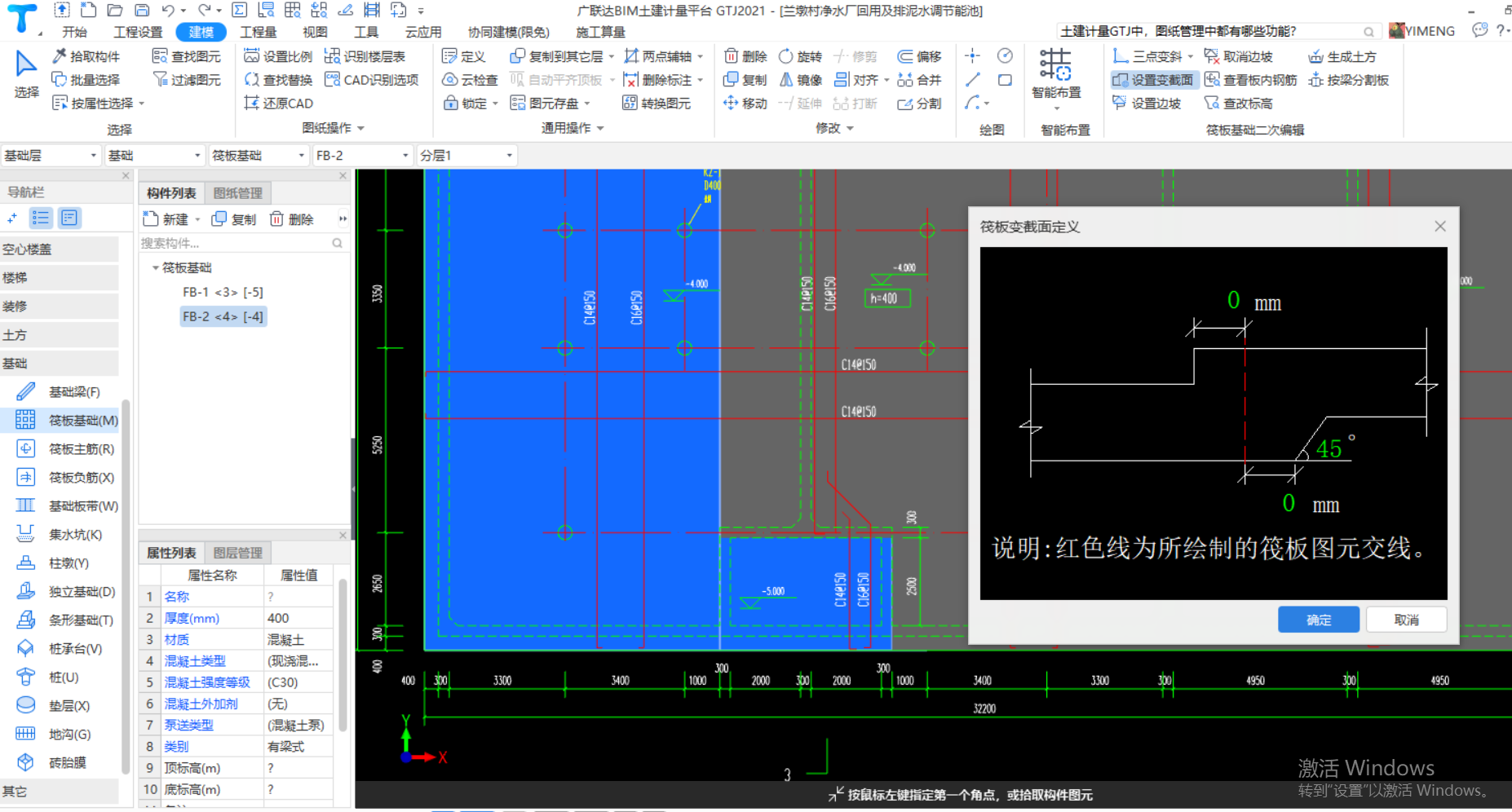Click 按梁分割板 split by beam tool
This screenshot has height=812, width=1512.
tap(1348, 80)
